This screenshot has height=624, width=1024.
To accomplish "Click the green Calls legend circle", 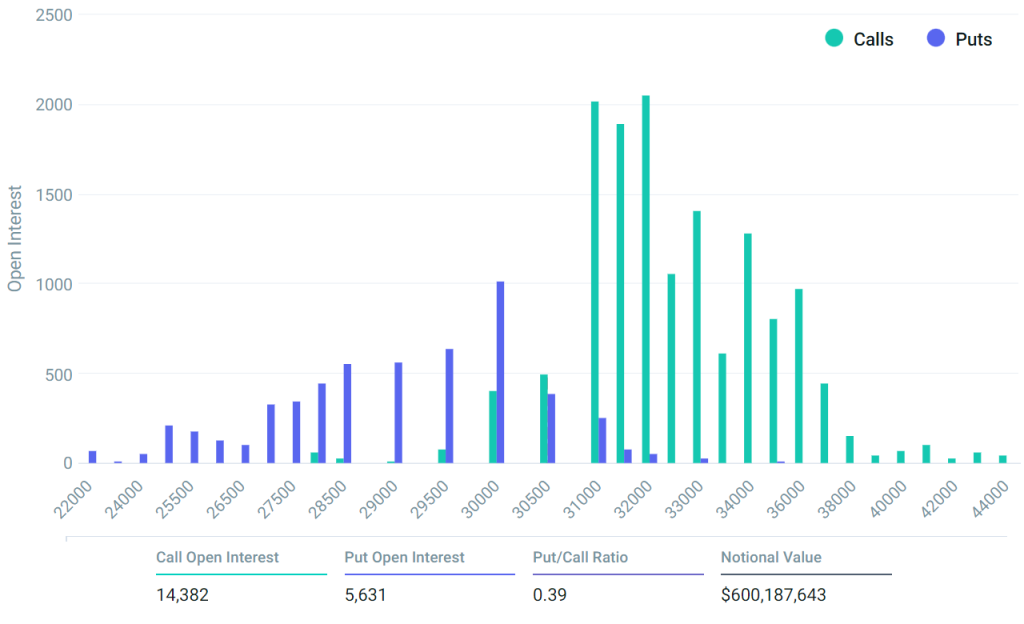I will click(x=833, y=39).
